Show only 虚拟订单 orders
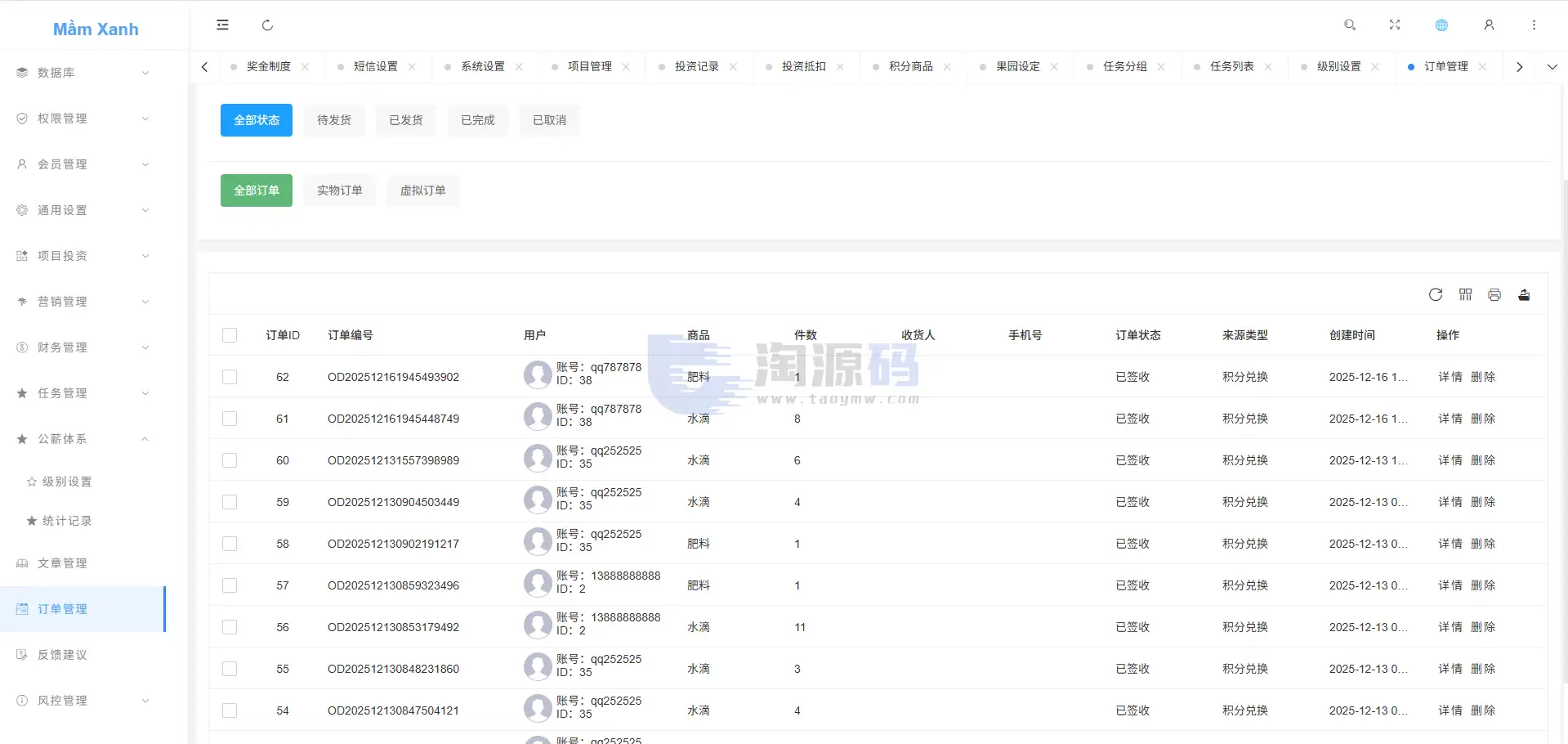The image size is (1568, 744). click(x=423, y=190)
